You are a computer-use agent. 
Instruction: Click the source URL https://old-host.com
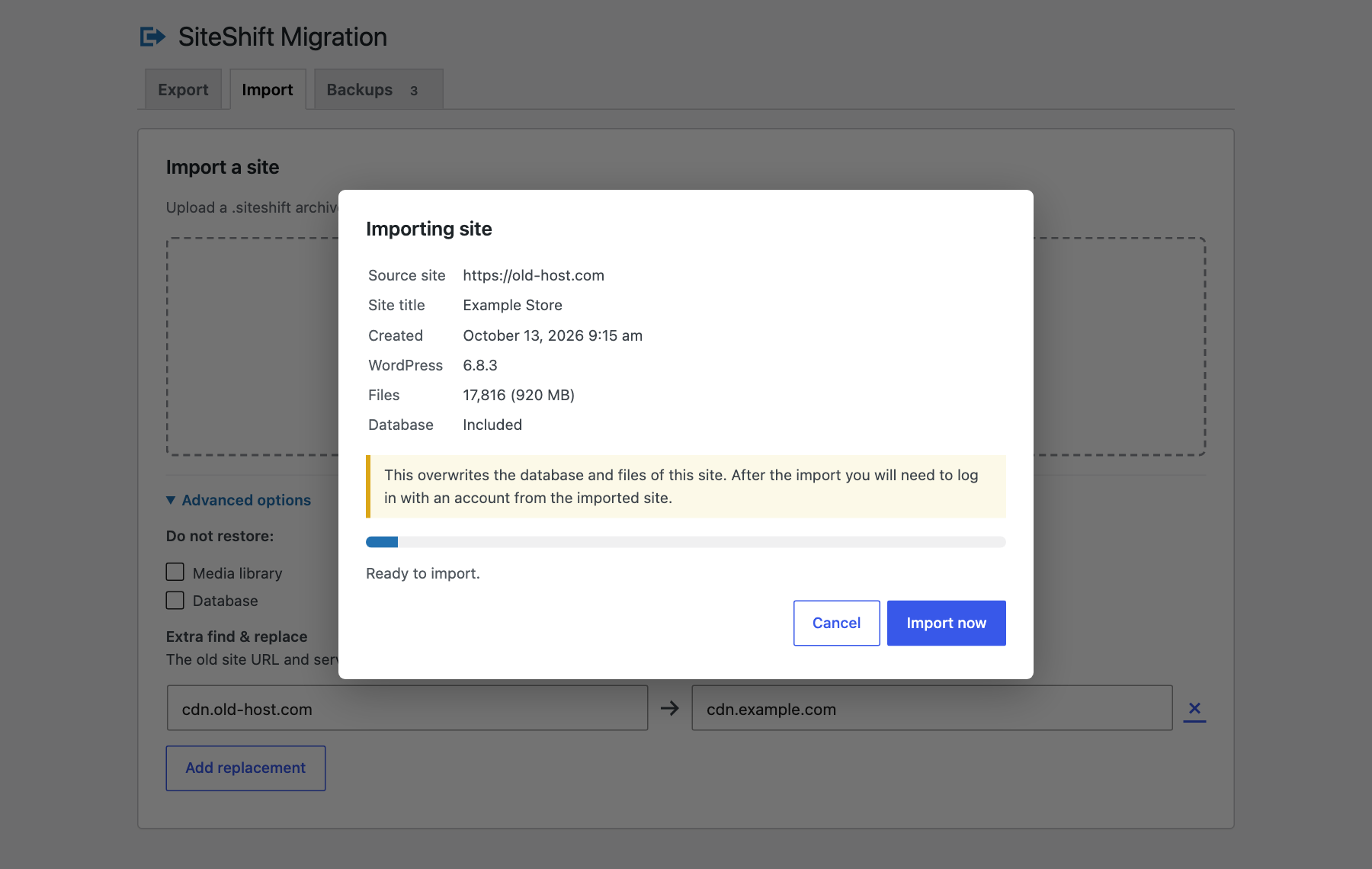click(534, 275)
